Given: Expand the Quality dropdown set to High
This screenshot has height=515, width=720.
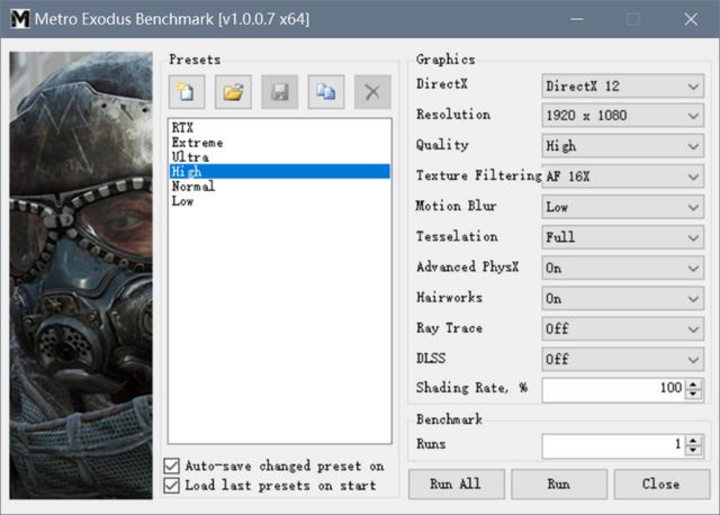Looking at the screenshot, I should pyautogui.click(x=623, y=146).
